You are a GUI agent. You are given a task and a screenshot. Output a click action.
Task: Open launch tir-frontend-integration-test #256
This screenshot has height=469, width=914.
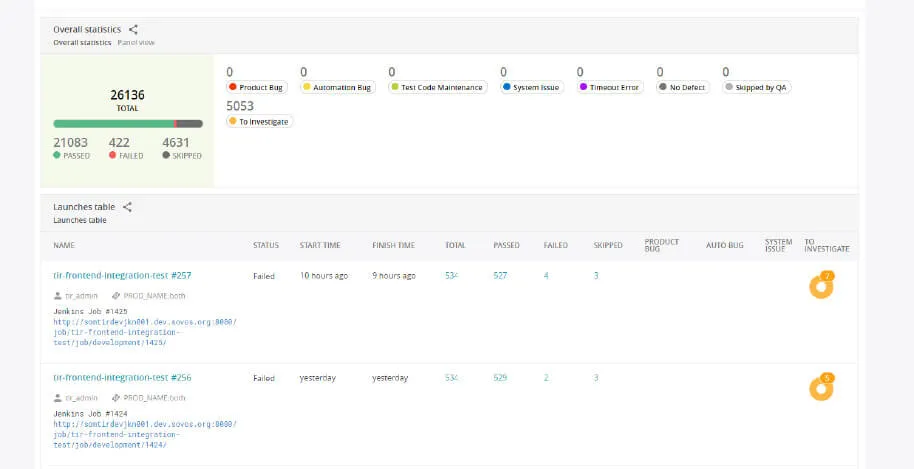click(122, 378)
